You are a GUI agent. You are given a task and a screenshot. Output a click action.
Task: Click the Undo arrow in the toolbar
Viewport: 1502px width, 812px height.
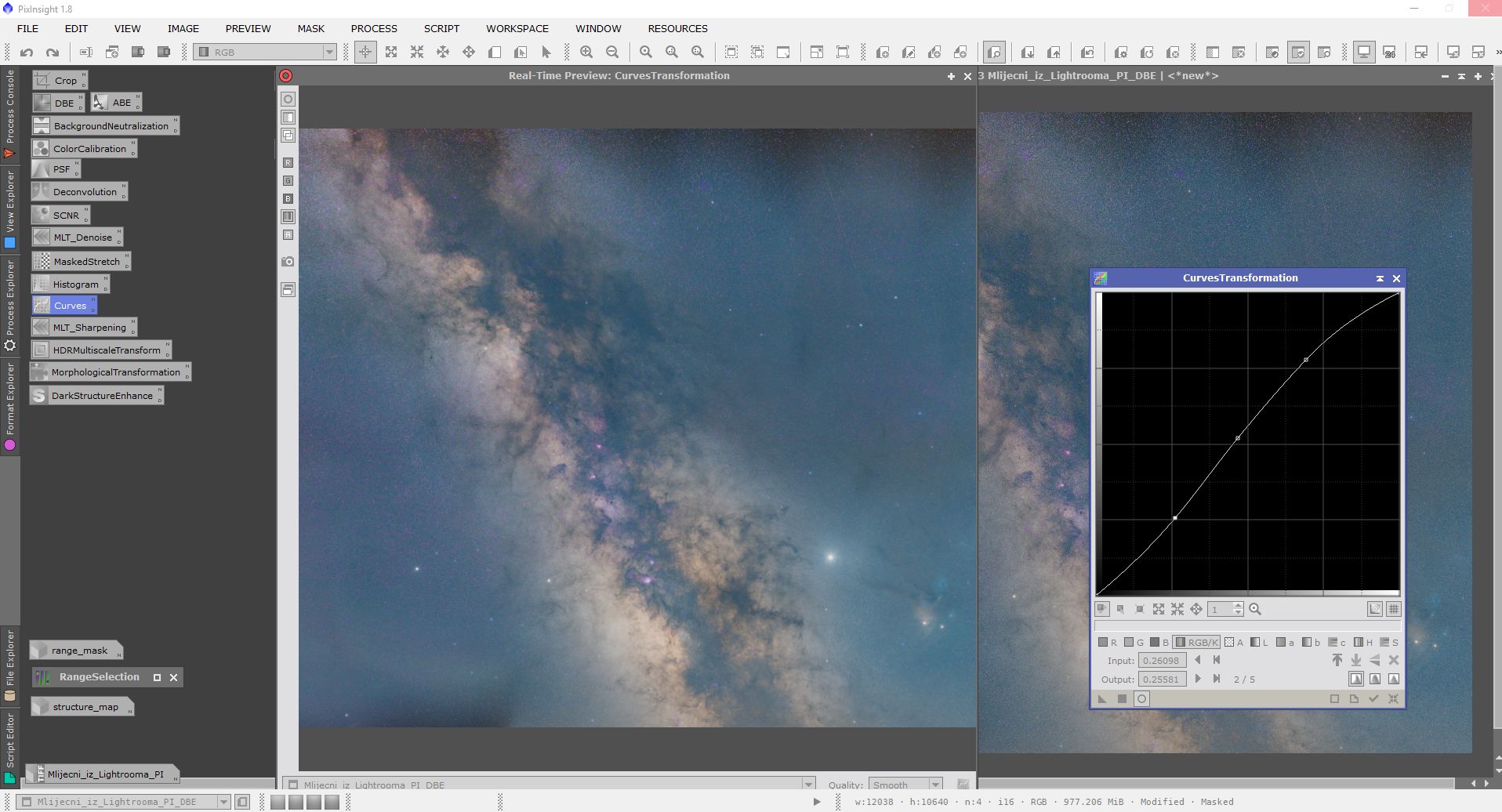(27, 53)
